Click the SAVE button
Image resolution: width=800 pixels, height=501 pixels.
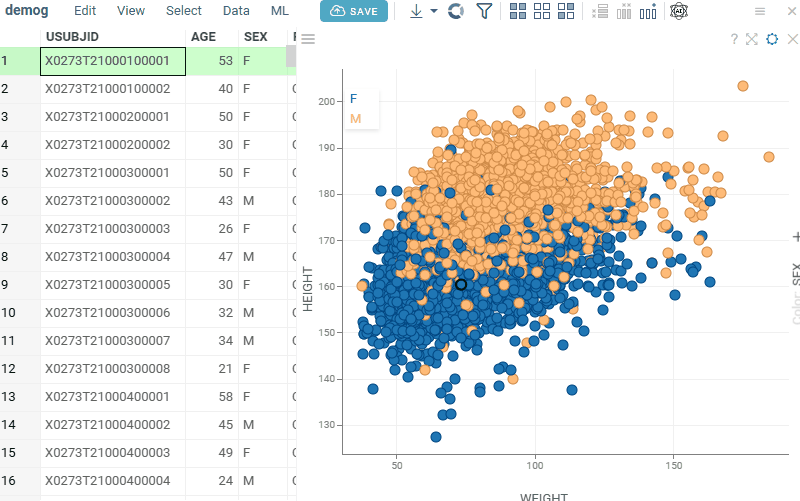tap(354, 11)
